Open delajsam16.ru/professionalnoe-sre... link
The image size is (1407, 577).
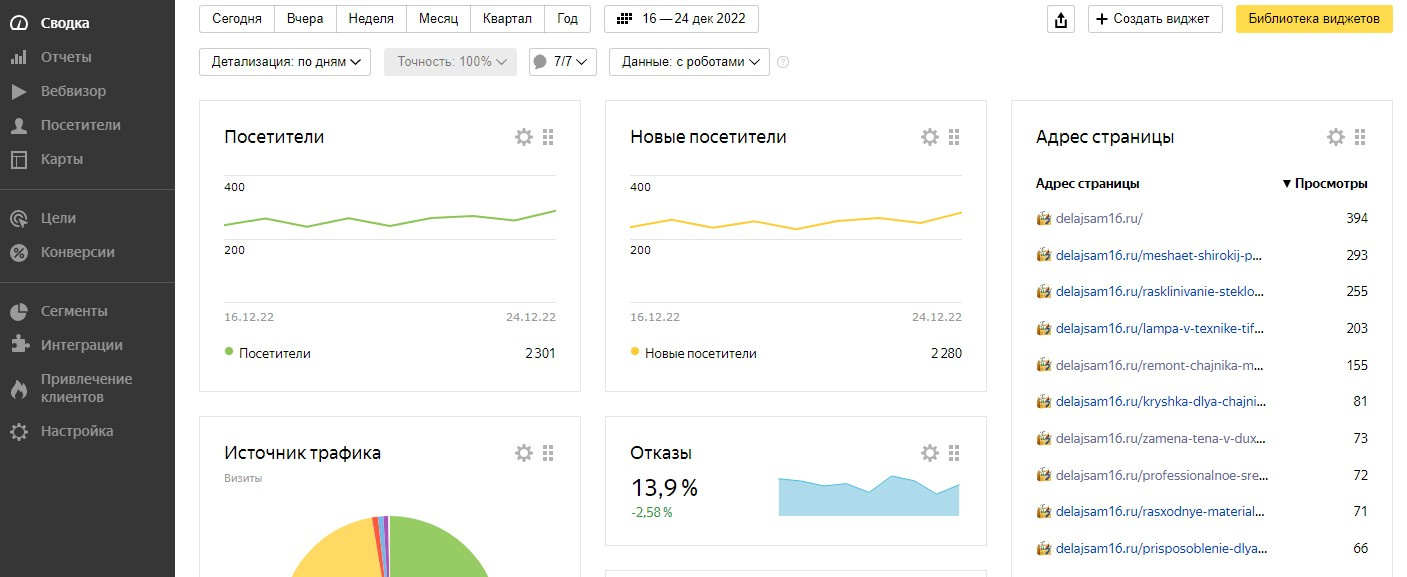point(1160,475)
